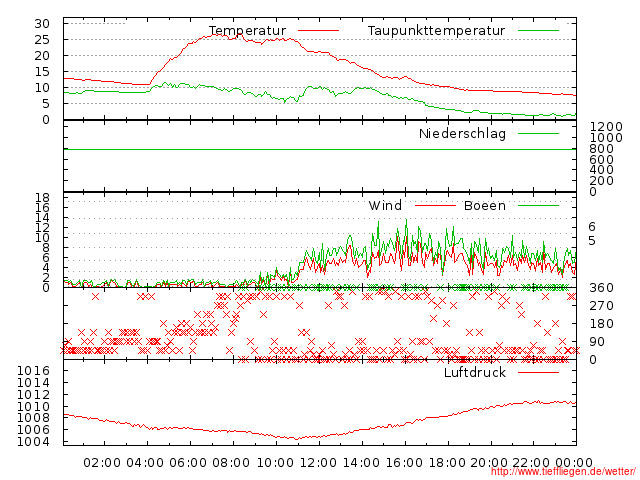This screenshot has width=640, height=480.
Task: Click the 400 precipitation axis value
Action: tap(601, 170)
